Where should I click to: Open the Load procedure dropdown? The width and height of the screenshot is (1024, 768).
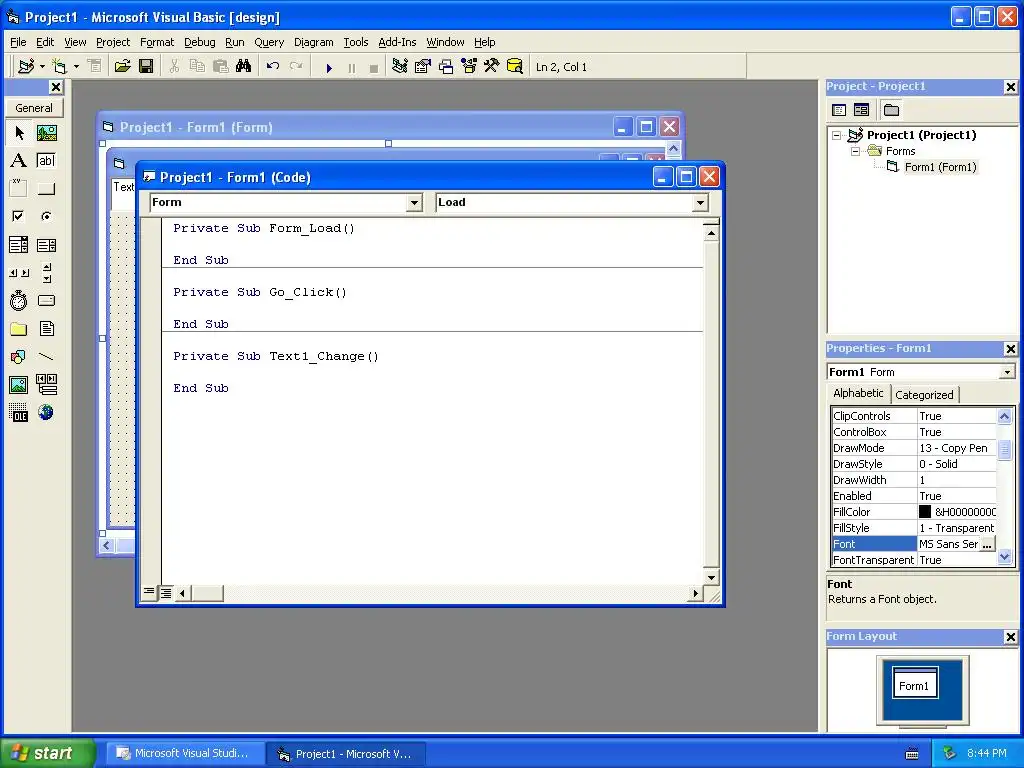pyautogui.click(x=700, y=203)
